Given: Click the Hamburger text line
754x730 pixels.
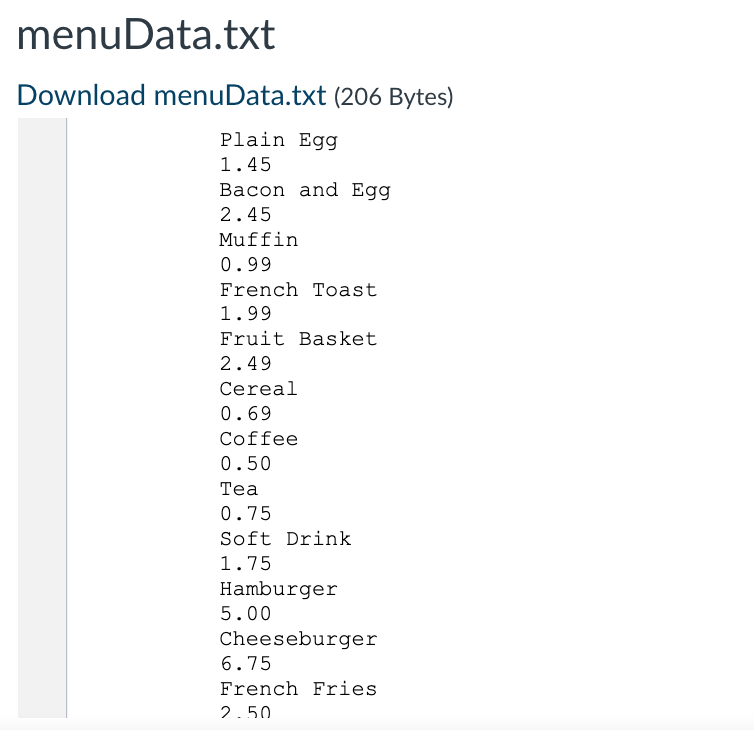Looking at the screenshot, I should [x=279, y=589].
